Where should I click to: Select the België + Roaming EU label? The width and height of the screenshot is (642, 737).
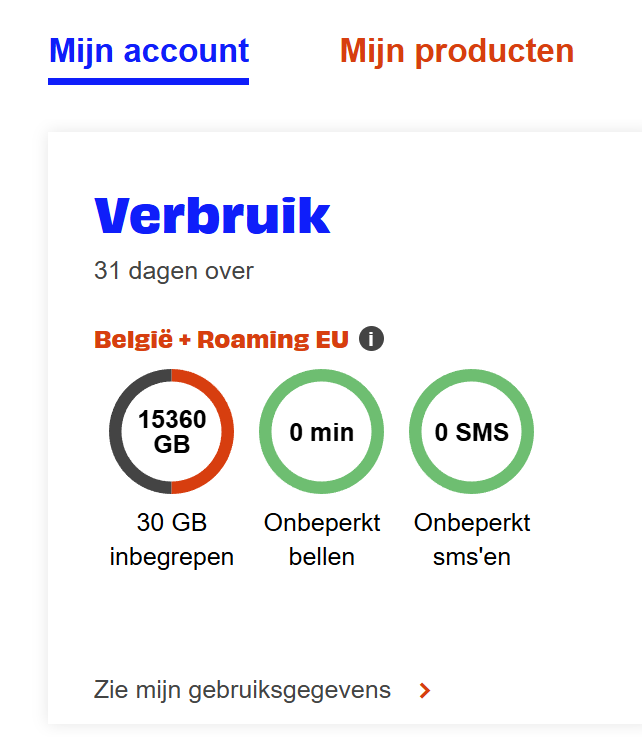pos(221,340)
